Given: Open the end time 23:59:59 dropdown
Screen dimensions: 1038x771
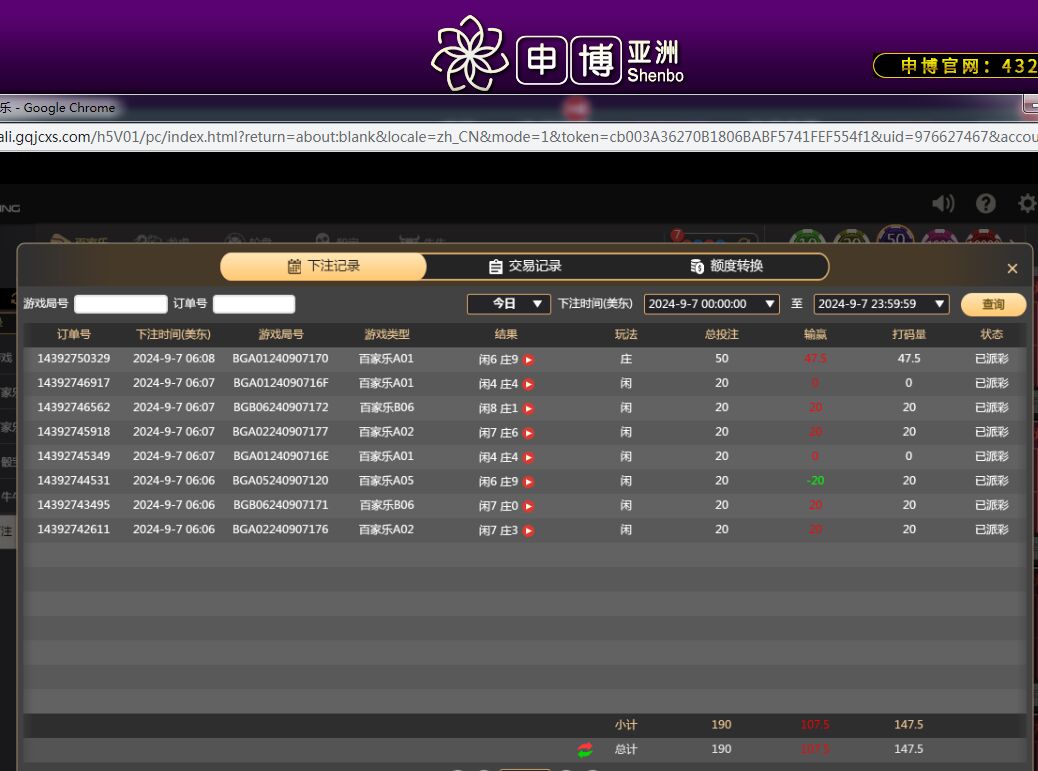Looking at the screenshot, I should [x=881, y=304].
